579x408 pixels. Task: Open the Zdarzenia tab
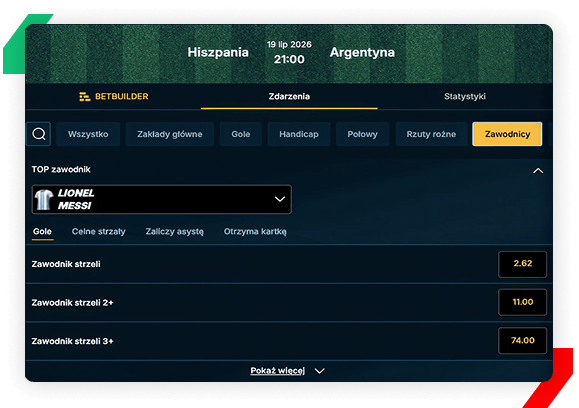pos(289,96)
